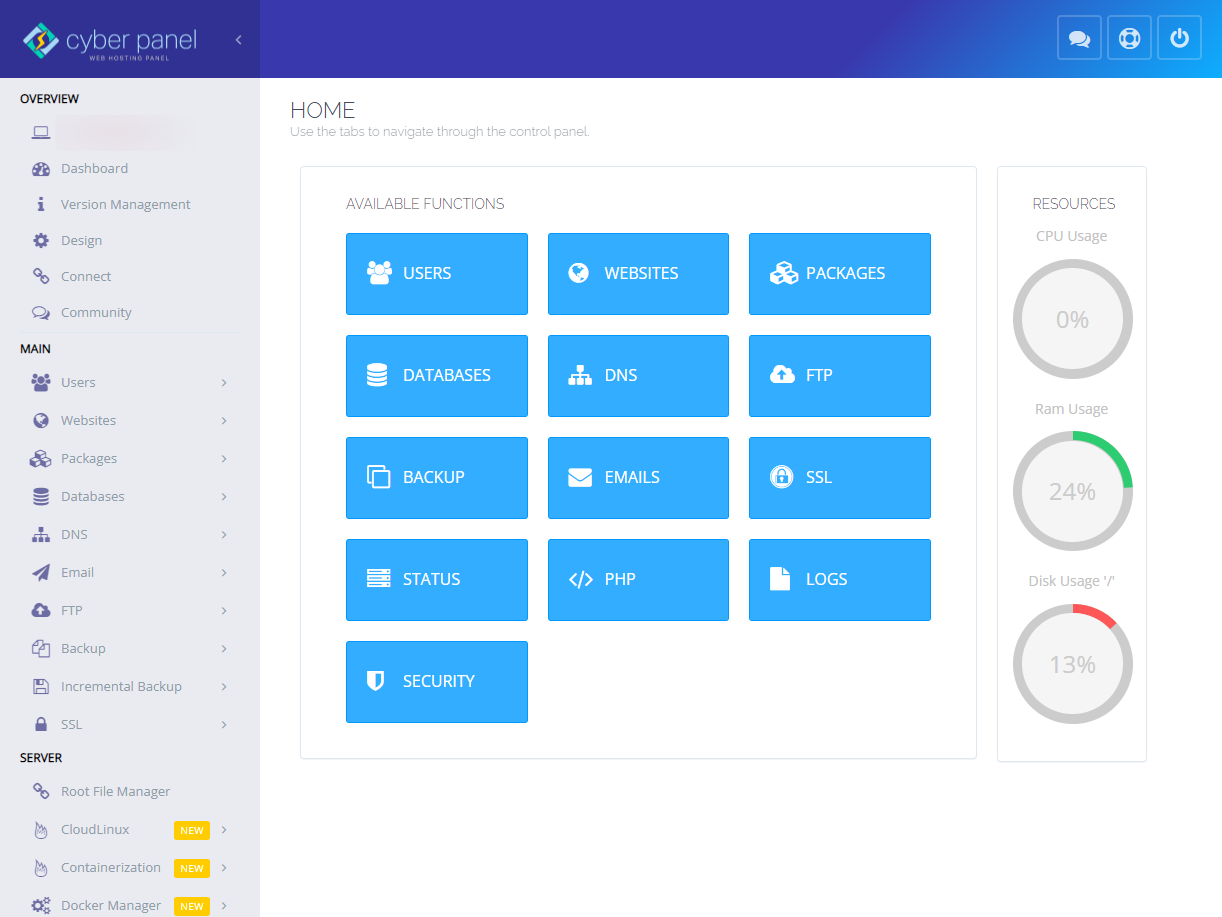Open the lifebuoy support icon
1222x917 pixels.
point(1129,38)
